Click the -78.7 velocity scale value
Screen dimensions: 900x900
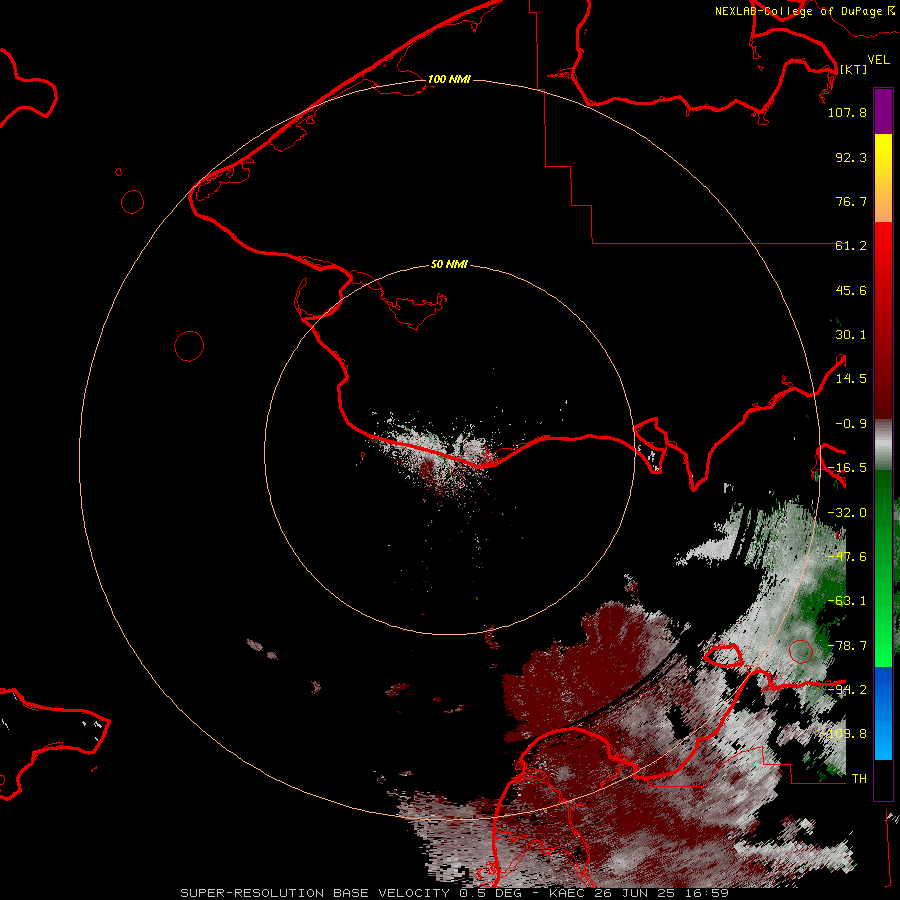point(847,646)
